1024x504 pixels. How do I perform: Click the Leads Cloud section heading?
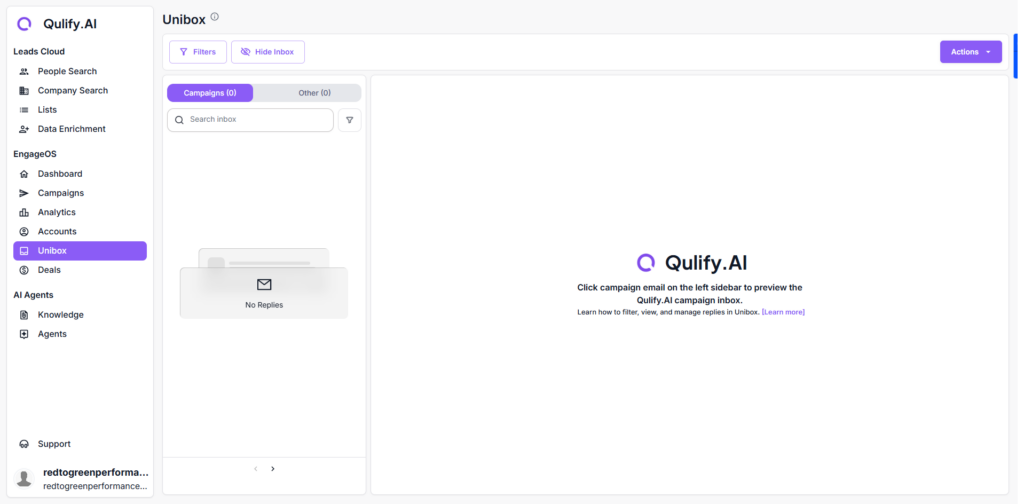tap(39, 52)
